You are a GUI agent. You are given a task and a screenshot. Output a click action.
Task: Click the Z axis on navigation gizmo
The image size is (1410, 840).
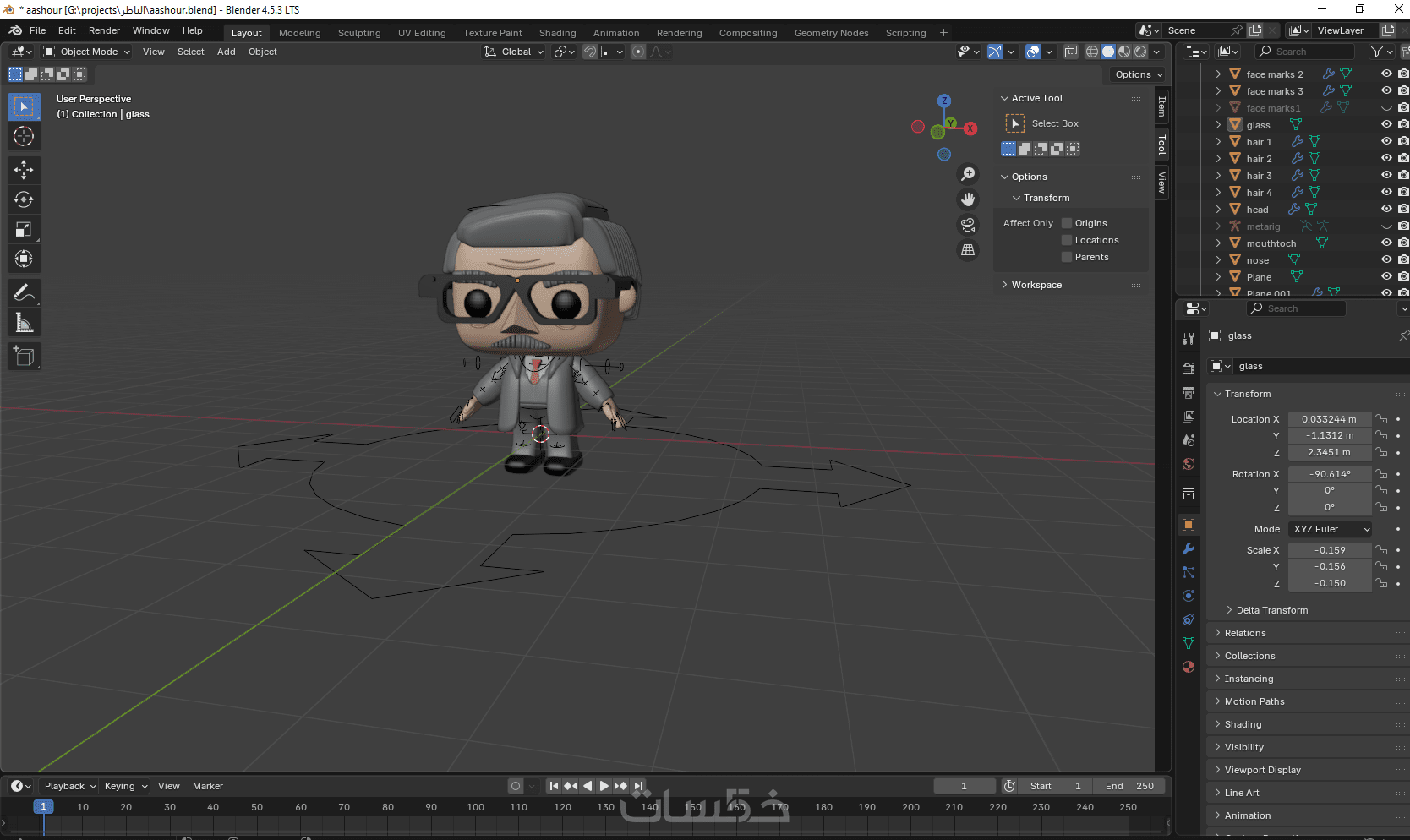coord(944,101)
